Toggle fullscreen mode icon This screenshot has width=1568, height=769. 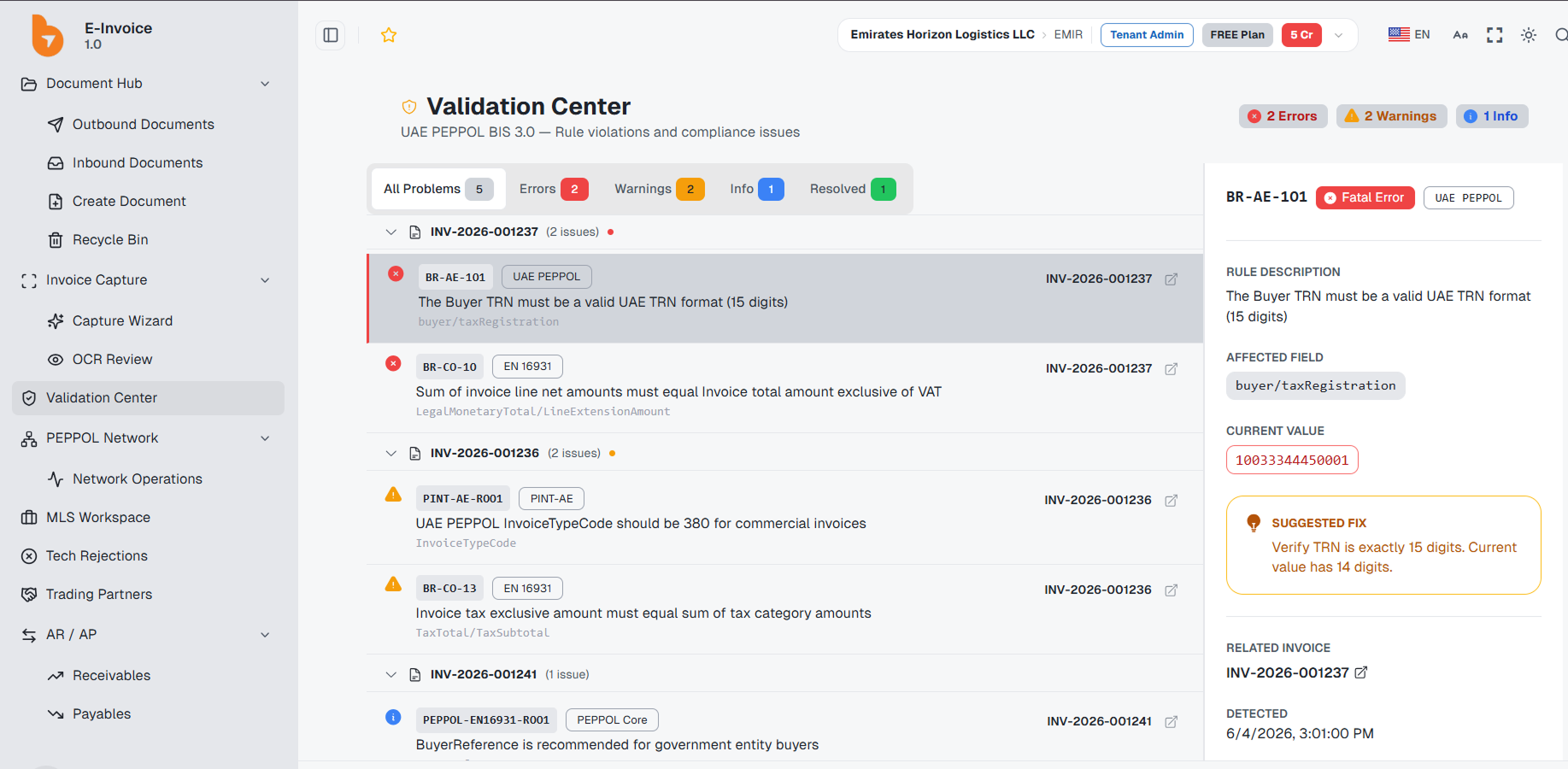(1495, 35)
